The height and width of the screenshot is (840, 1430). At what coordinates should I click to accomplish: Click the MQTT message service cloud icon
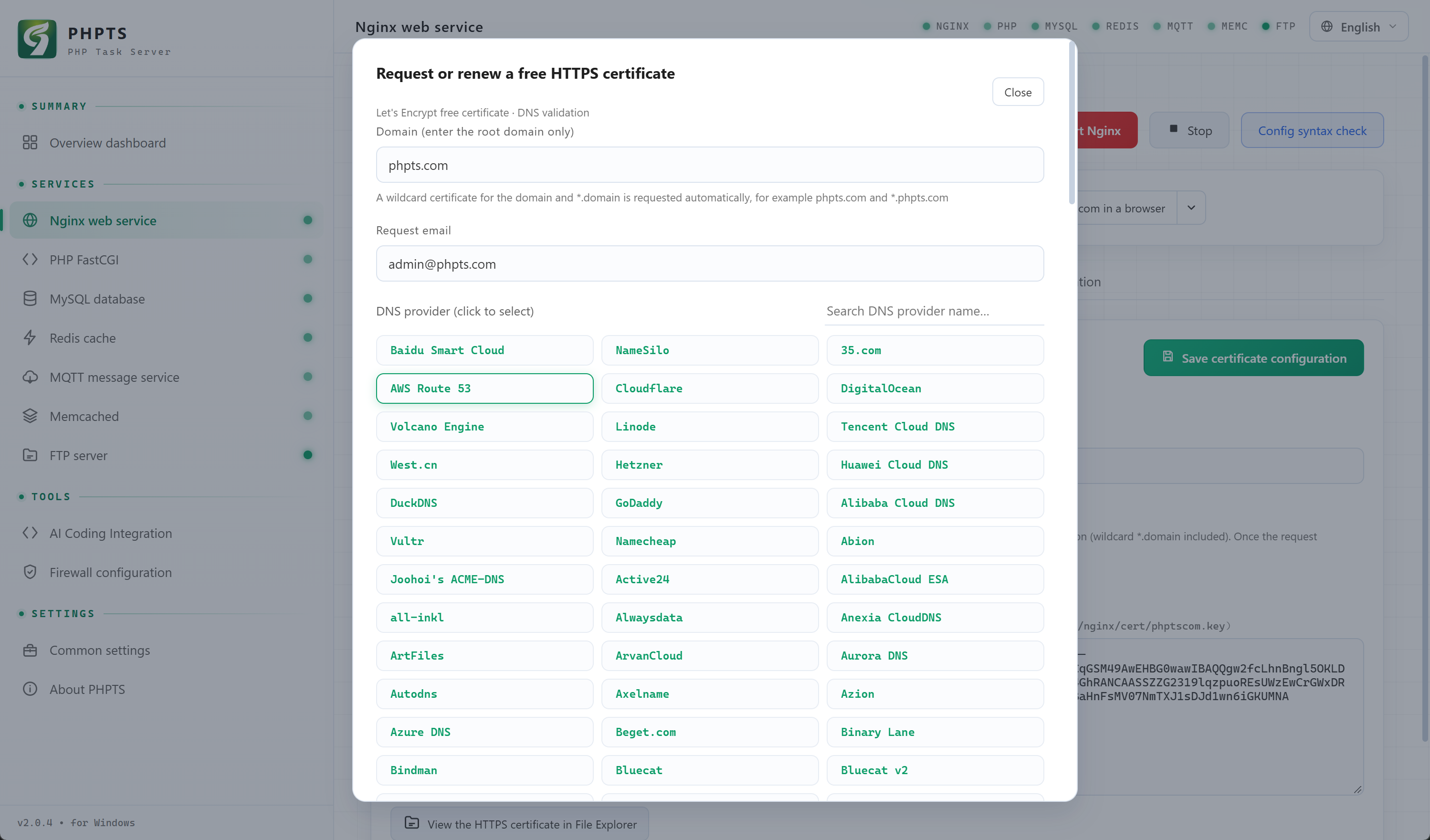(30, 377)
